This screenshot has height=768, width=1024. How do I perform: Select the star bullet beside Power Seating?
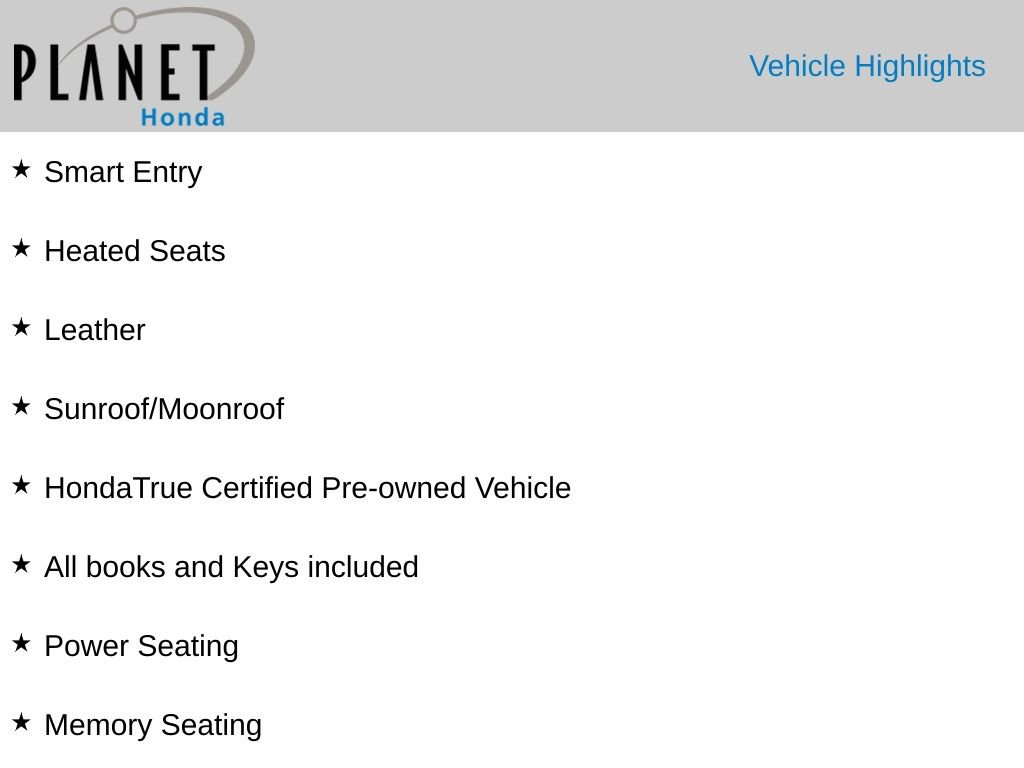(x=21, y=643)
